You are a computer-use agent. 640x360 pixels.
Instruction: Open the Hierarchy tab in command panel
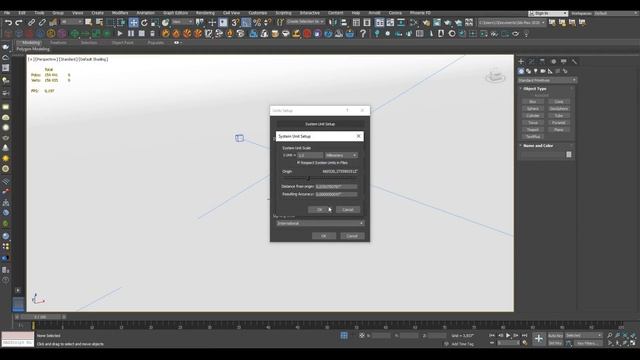542,61
